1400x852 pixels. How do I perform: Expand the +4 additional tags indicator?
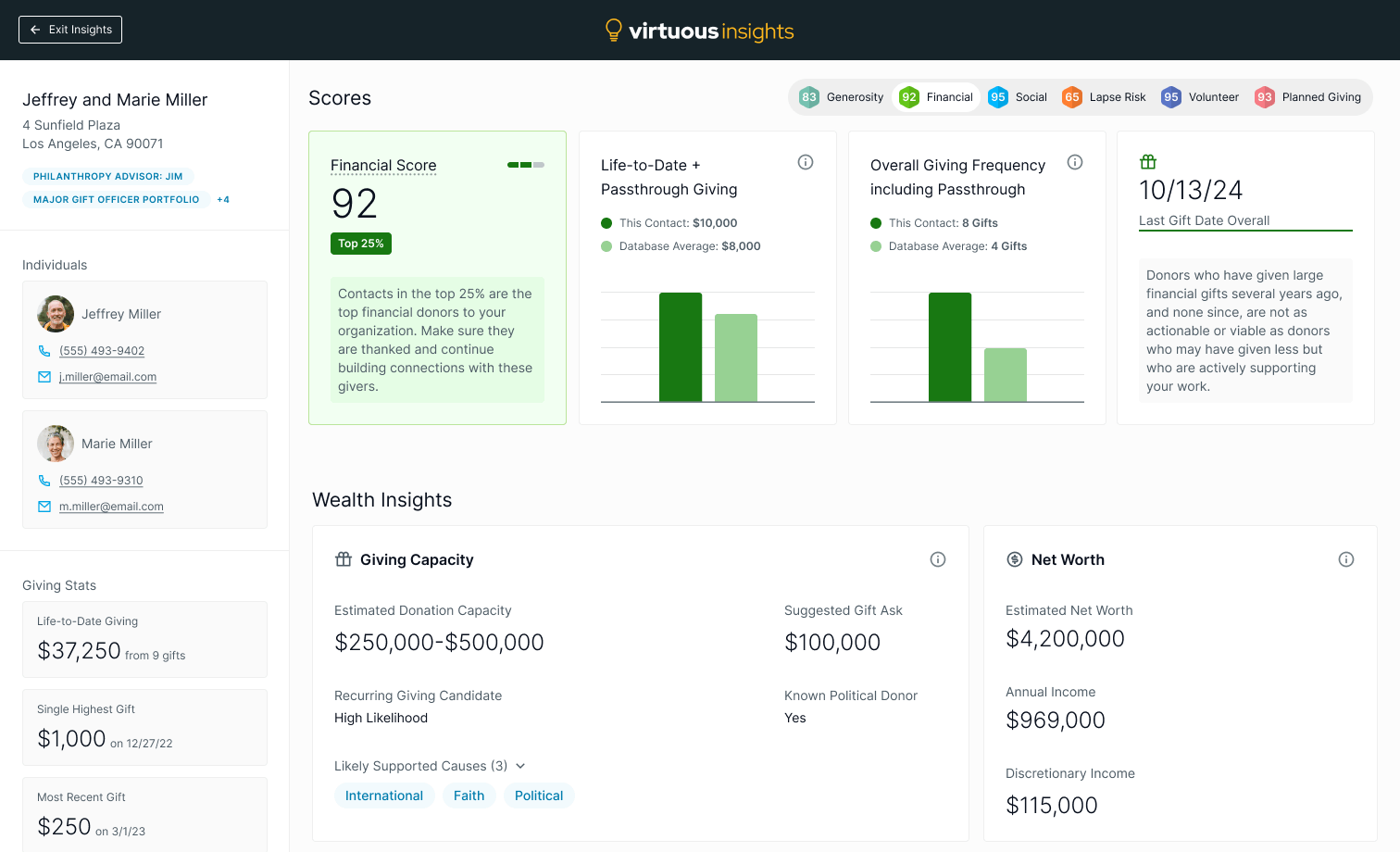pos(223,200)
